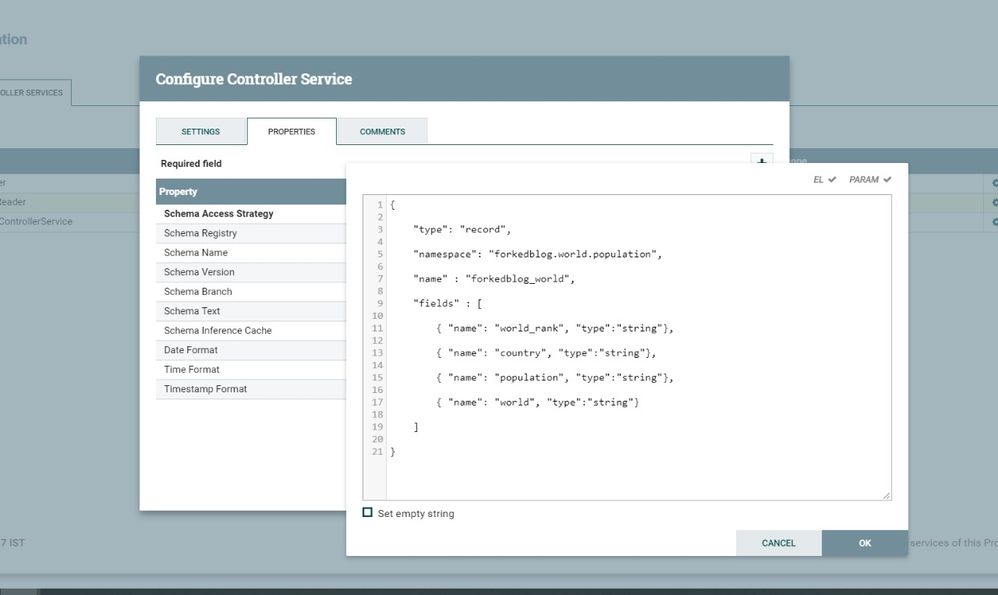Image resolution: width=998 pixels, height=595 pixels.
Task: Click the gear icon on ControllerService row
Action: (x=994, y=222)
